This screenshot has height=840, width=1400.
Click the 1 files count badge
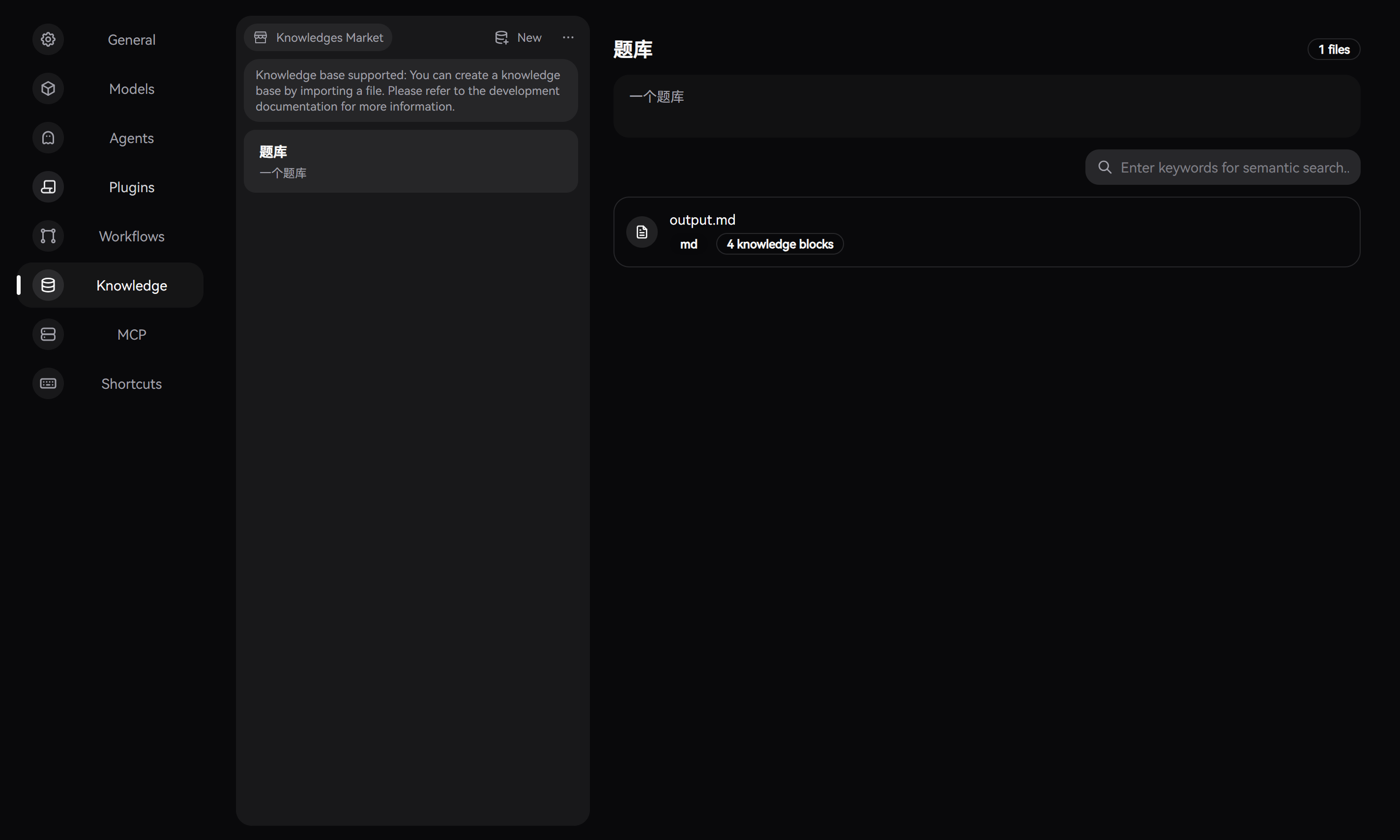click(1333, 49)
